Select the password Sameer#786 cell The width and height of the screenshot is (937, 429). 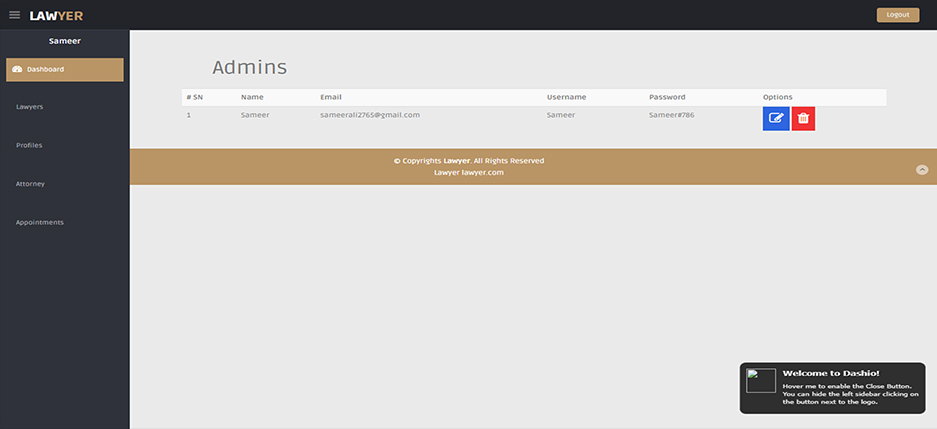tap(671, 115)
